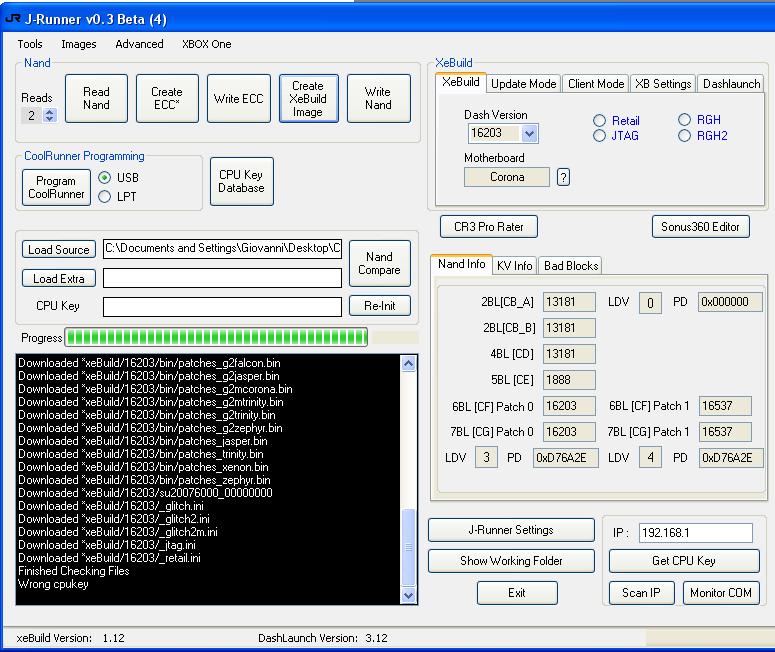The height and width of the screenshot is (652, 775).
Task: Switch to the XB Settings tab
Action: click(x=663, y=84)
